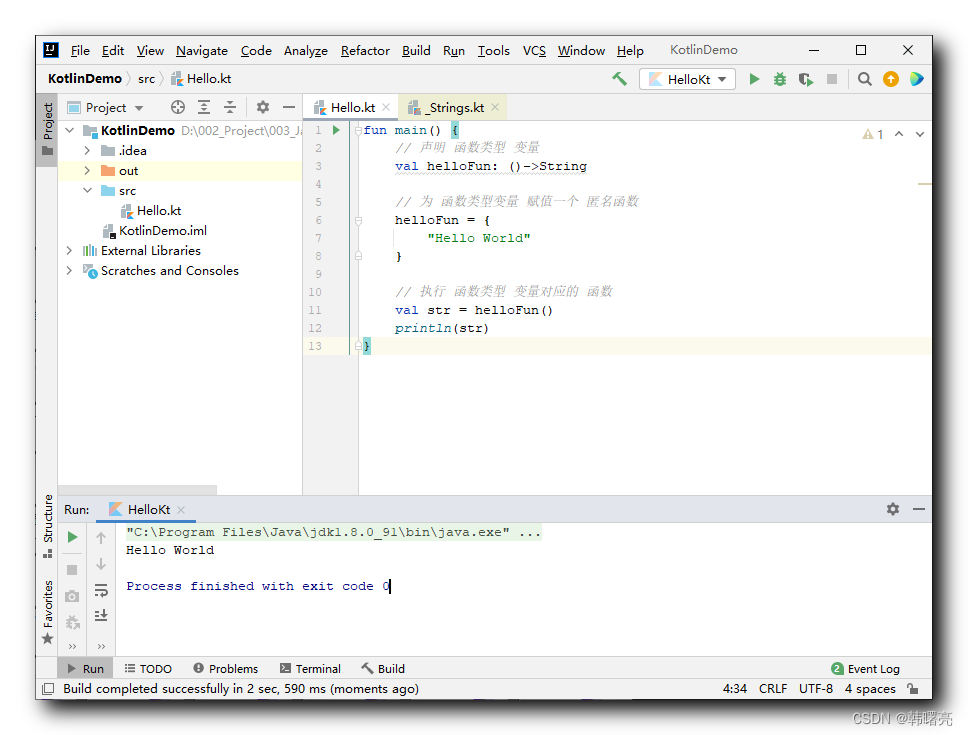Close the Hello.kt editor tab
This screenshot has width=968, height=735.
click(x=386, y=107)
